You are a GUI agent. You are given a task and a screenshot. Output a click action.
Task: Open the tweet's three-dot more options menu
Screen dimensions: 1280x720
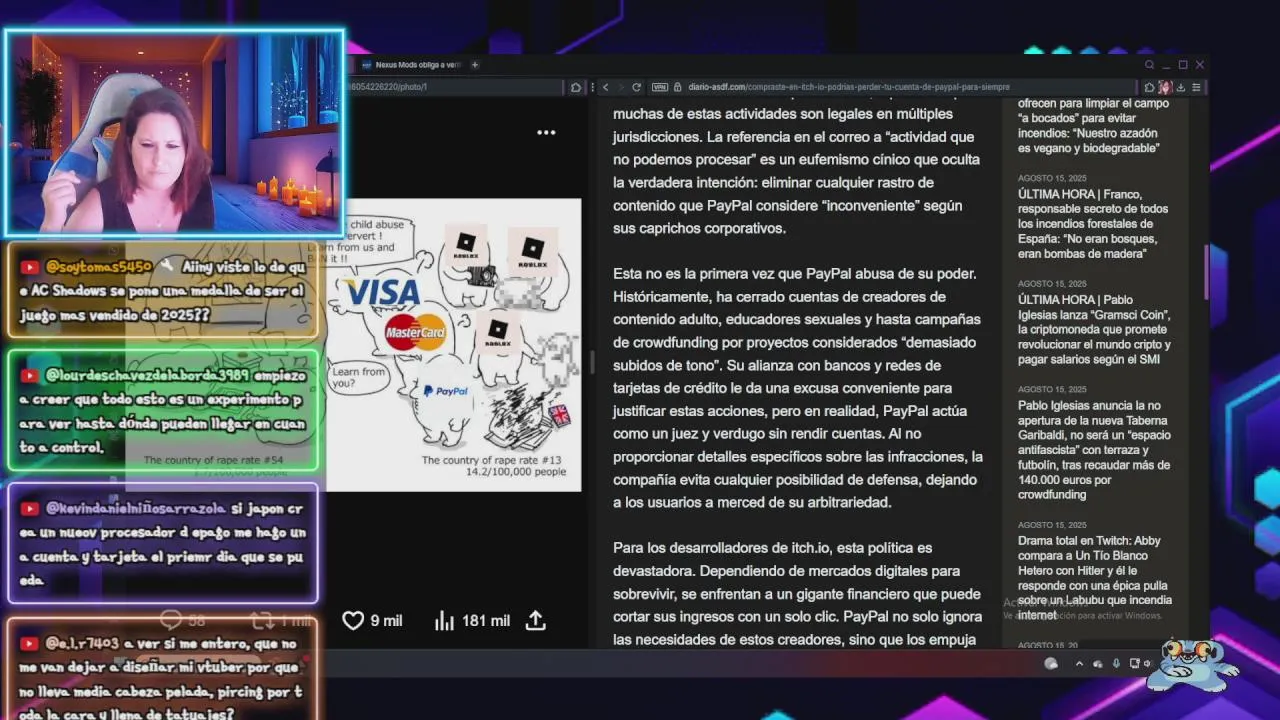point(546,132)
